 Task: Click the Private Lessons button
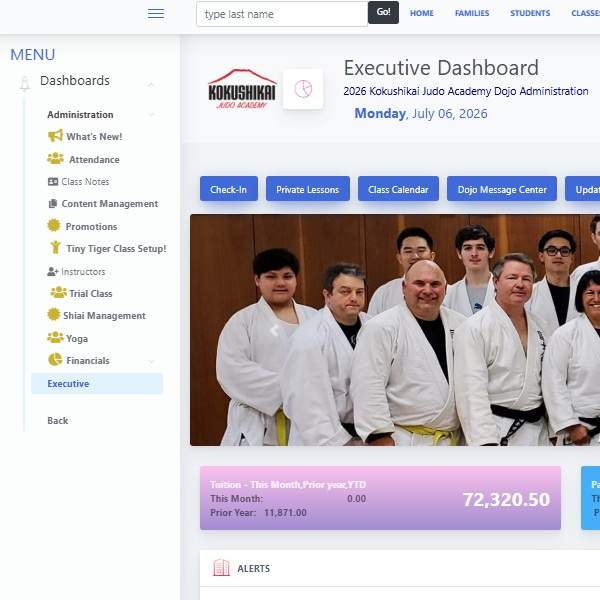(x=308, y=189)
